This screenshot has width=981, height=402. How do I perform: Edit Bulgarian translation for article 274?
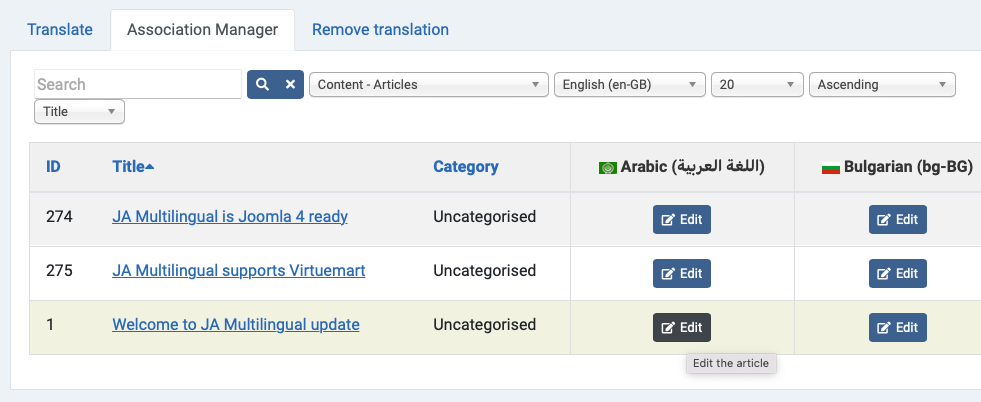click(898, 219)
